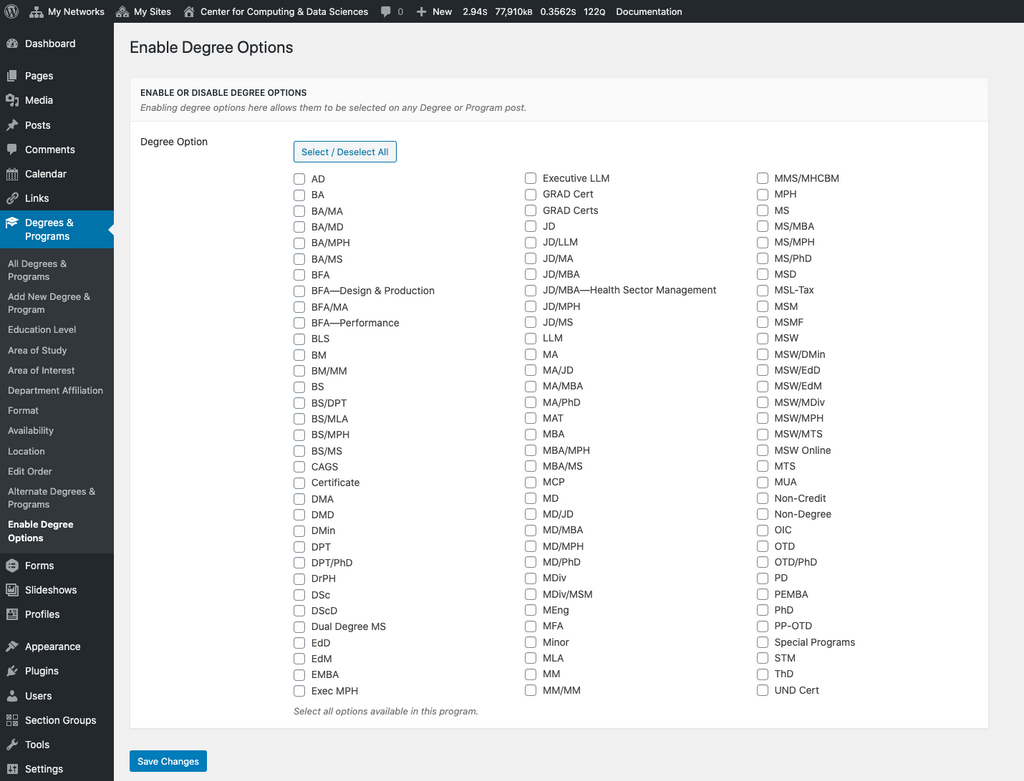Tick the BFA—Design & Production checkbox

[299, 291]
